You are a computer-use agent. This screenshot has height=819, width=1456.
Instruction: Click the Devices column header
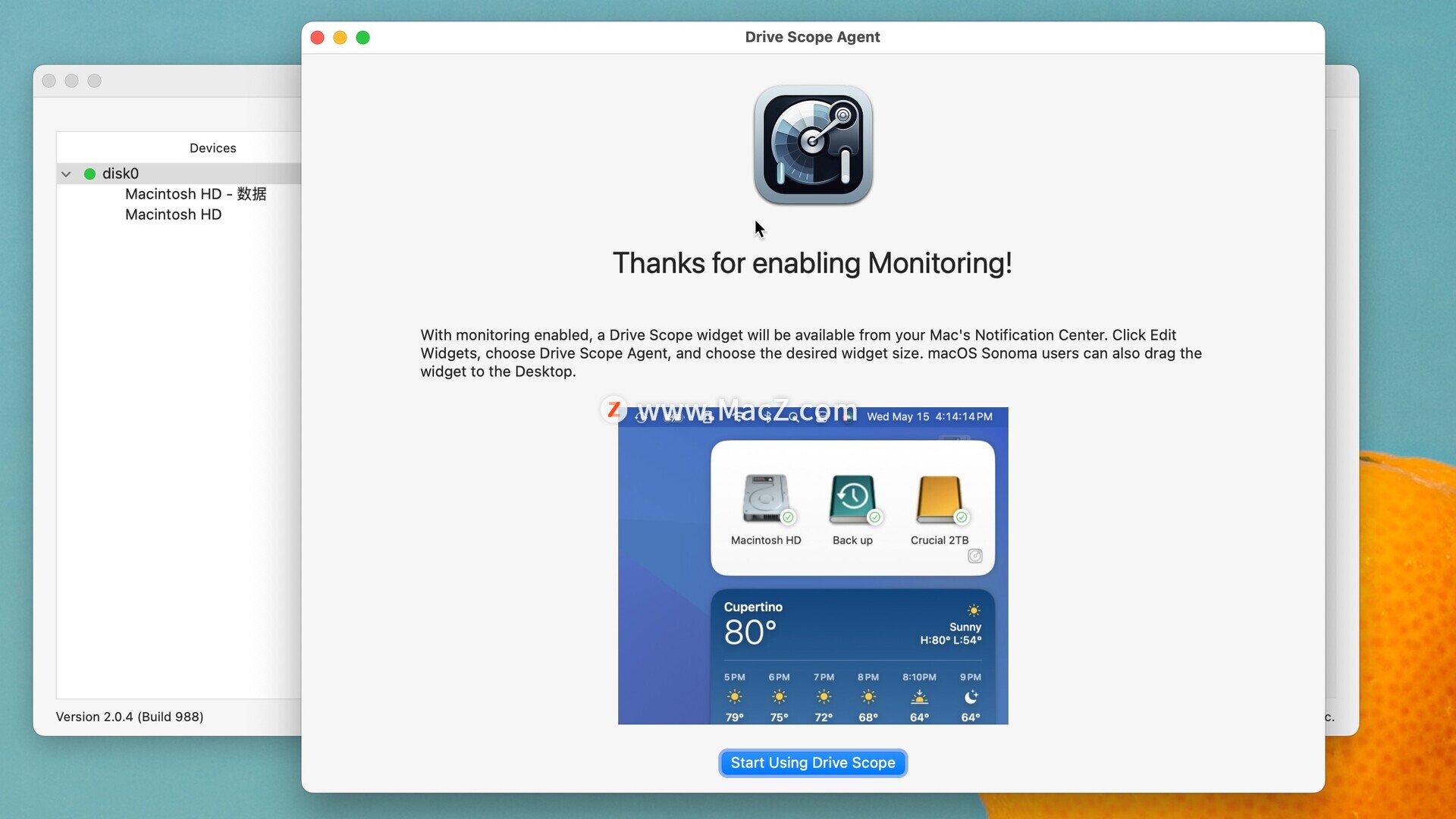click(x=212, y=148)
